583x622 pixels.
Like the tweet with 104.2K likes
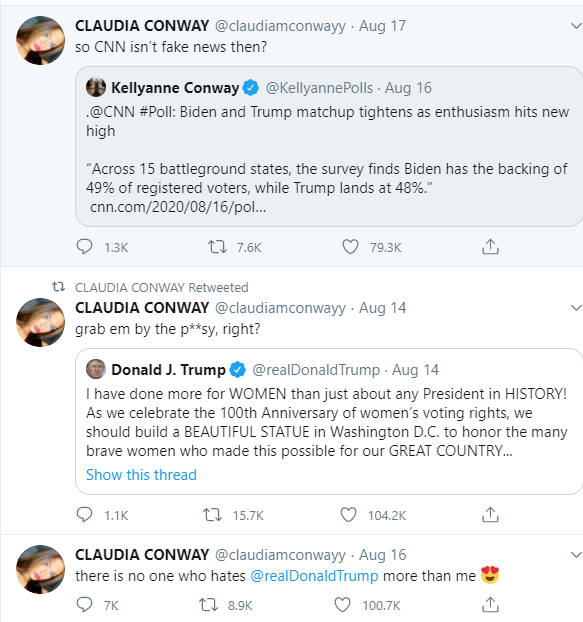point(349,515)
